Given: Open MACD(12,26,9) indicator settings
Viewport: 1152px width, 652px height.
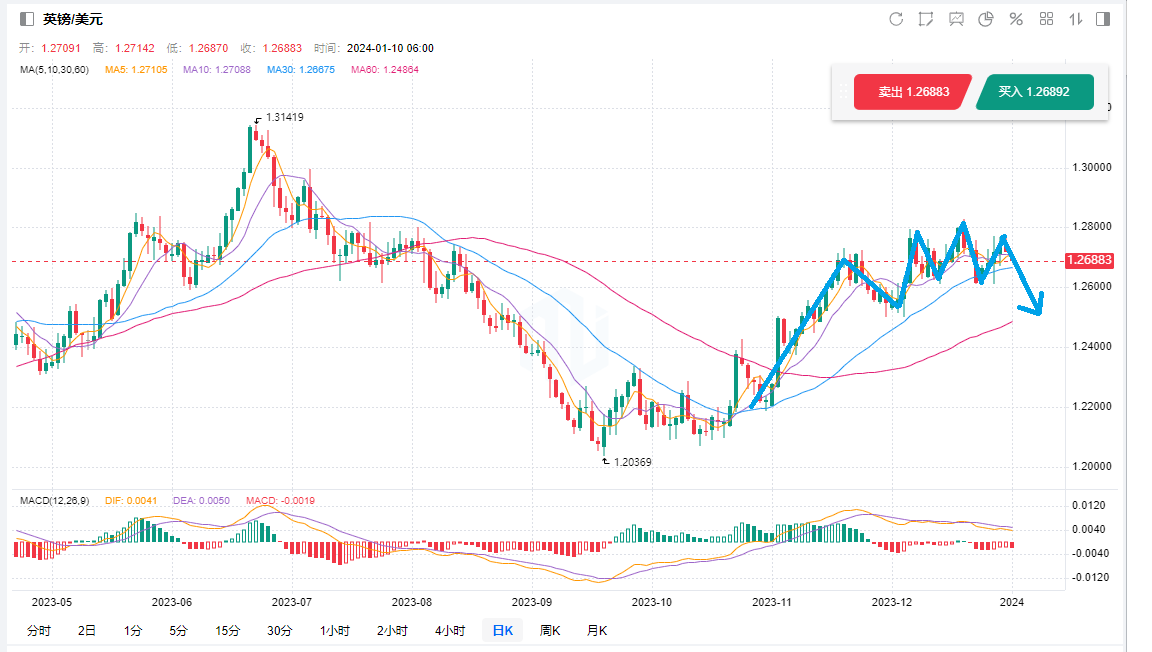Looking at the screenshot, I should click(x=58, y=499).
